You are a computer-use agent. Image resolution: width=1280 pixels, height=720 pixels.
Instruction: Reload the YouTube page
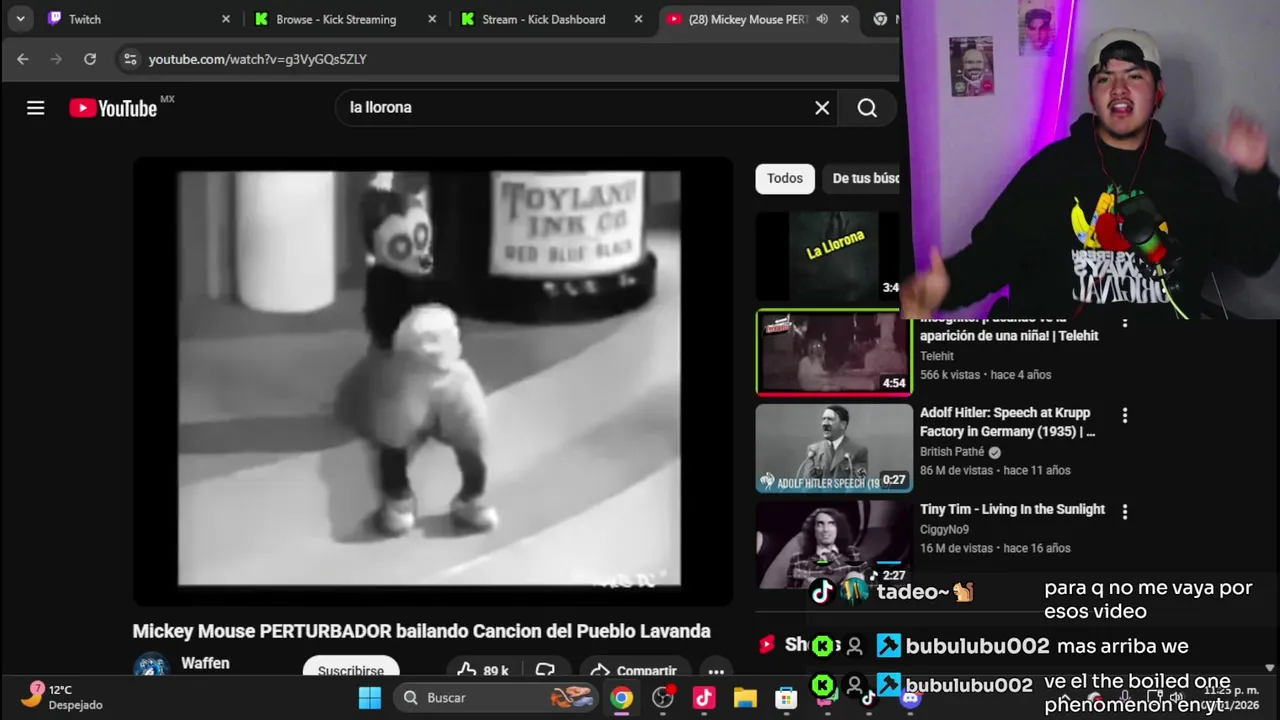[x=90, y=59]
